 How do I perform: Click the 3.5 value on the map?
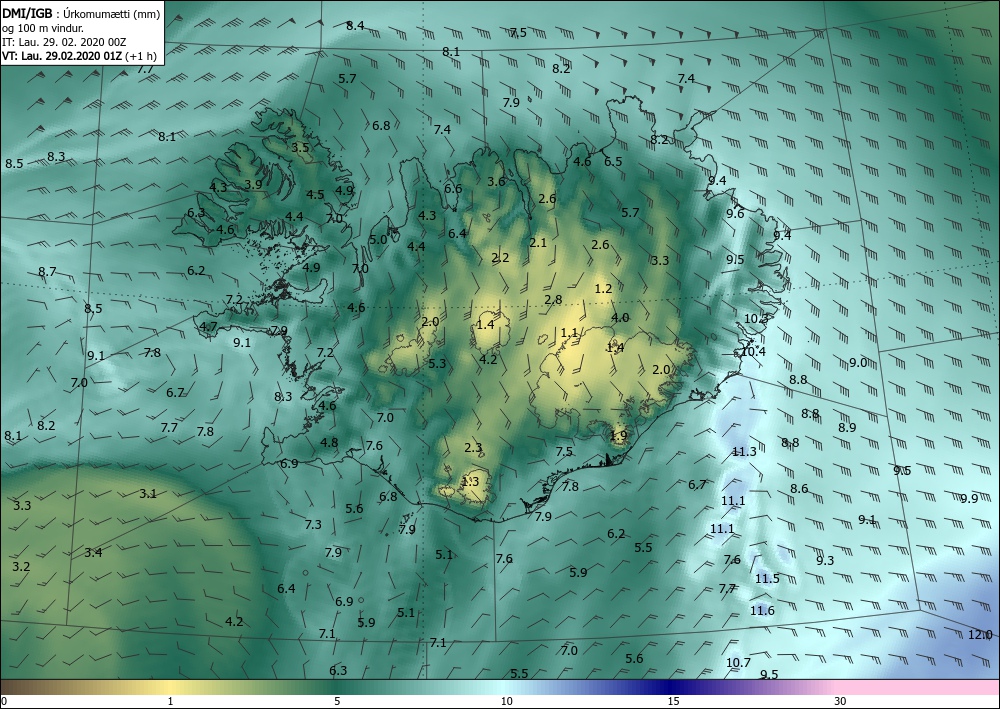tap(300, 147)
